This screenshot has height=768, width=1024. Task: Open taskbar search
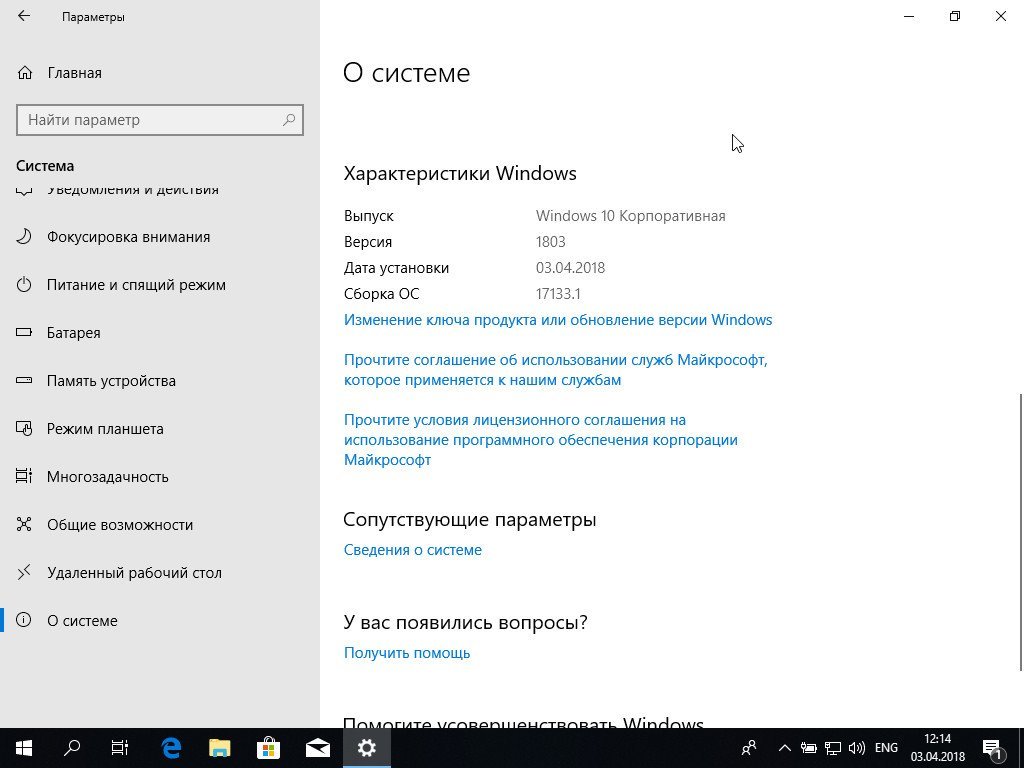click(x=72, y=748)
